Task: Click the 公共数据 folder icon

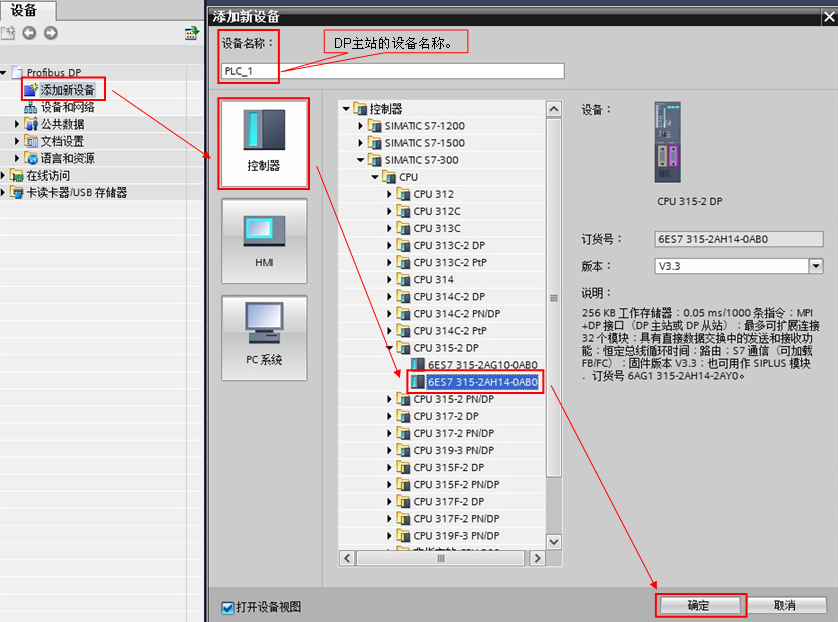Action: pyautogui.click(x=31, y=124)
